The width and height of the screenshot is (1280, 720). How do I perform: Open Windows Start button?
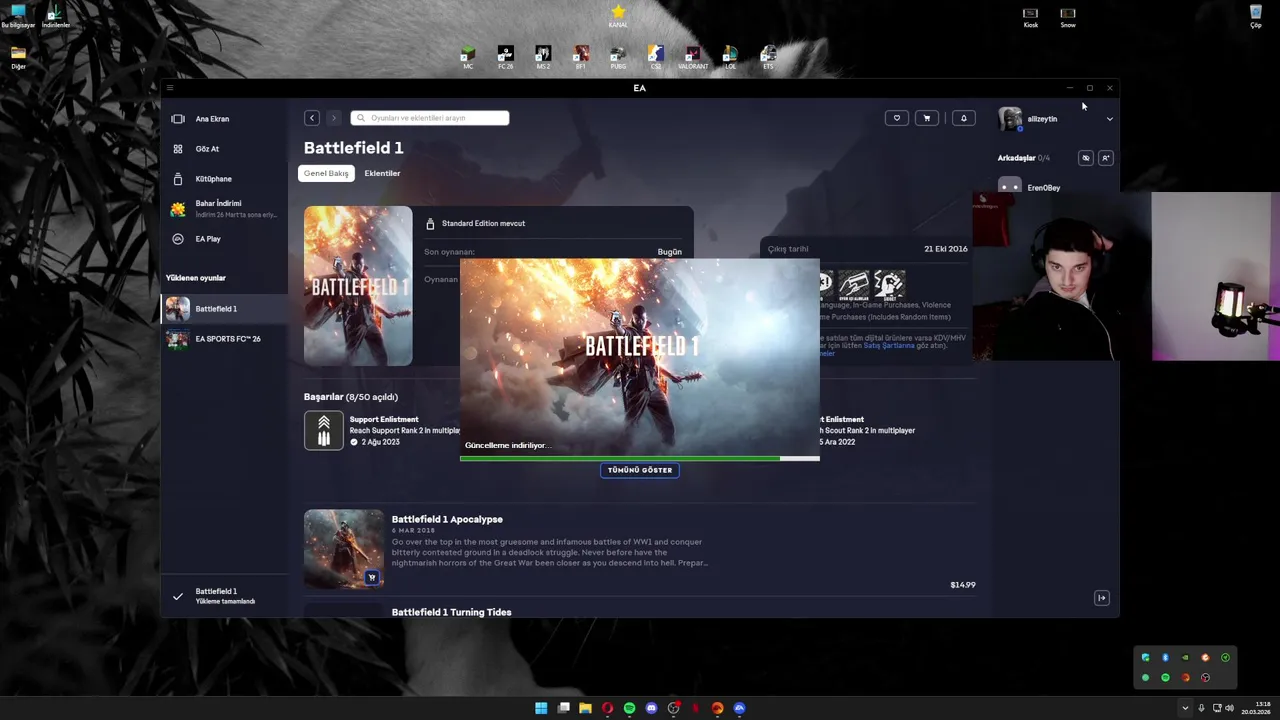coord(541,708)
